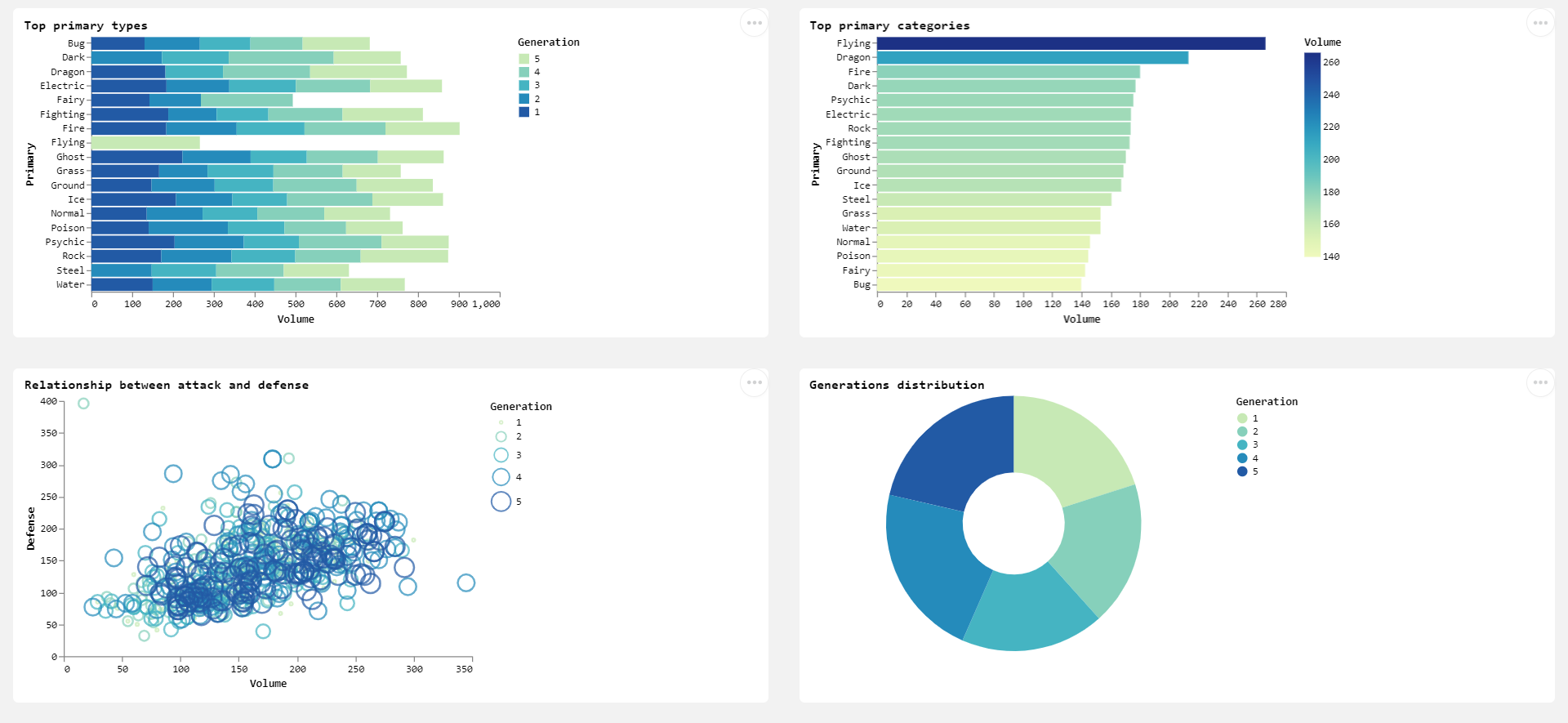
Task: Click the Flying bar in primary types chart
Action: (145, 143)
